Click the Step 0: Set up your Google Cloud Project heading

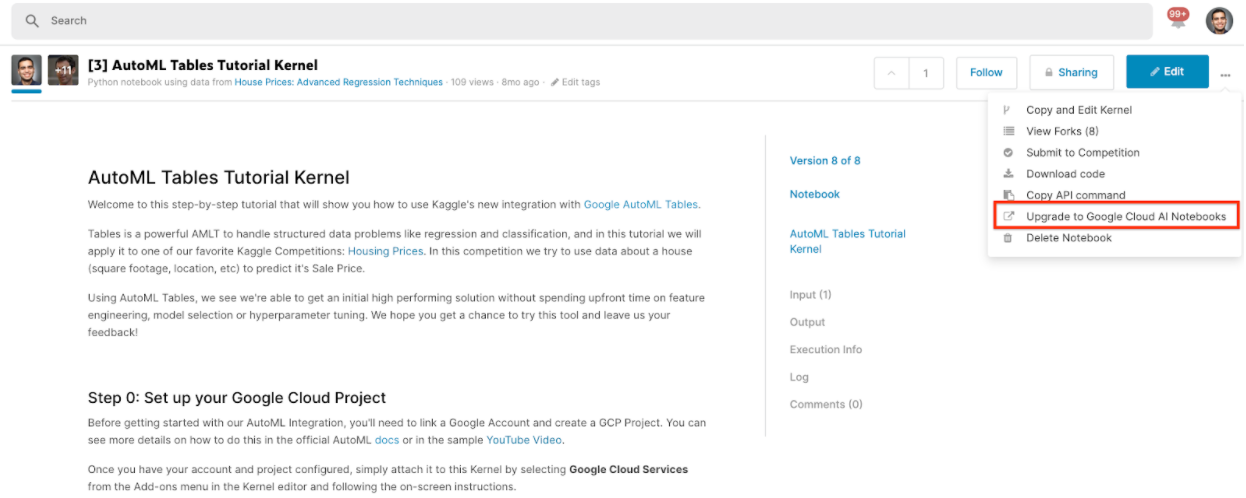click(237, 398)
